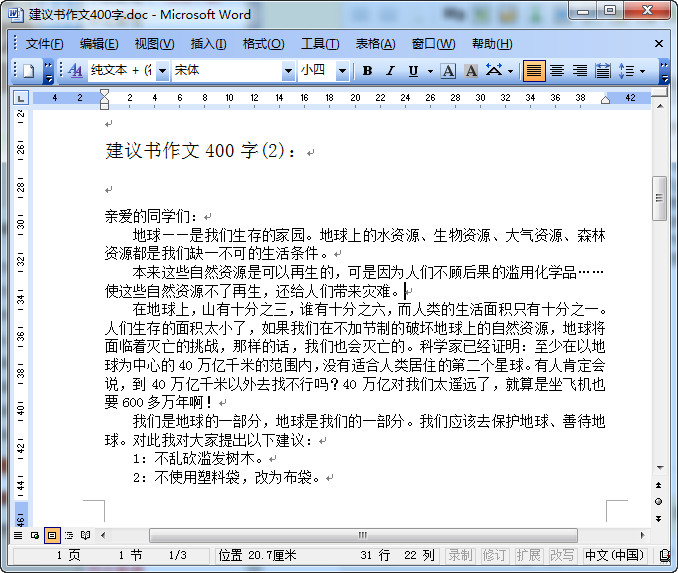Click the 中文(中国) language indicator
Viewport: 678px width, 573px height.
click(x=614, y=555)
